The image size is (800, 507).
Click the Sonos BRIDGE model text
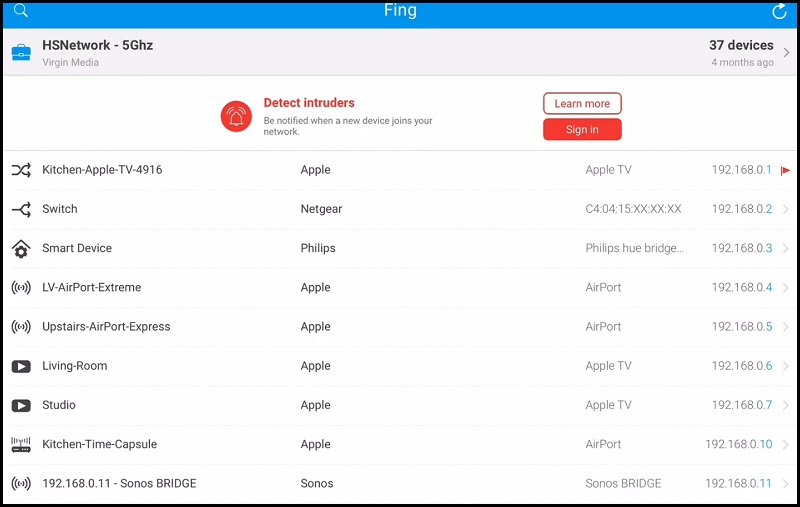[623, 484]
